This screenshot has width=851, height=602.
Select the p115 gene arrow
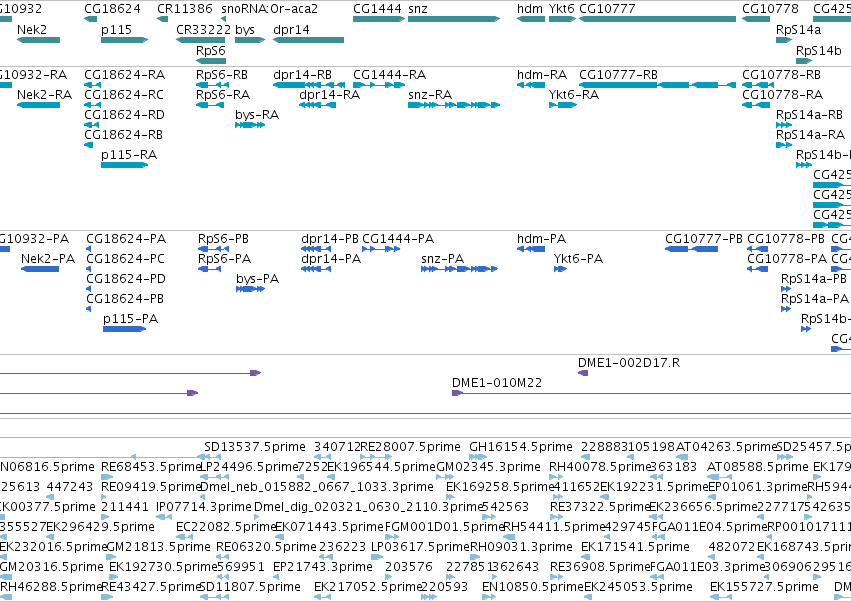coord(124,40)
